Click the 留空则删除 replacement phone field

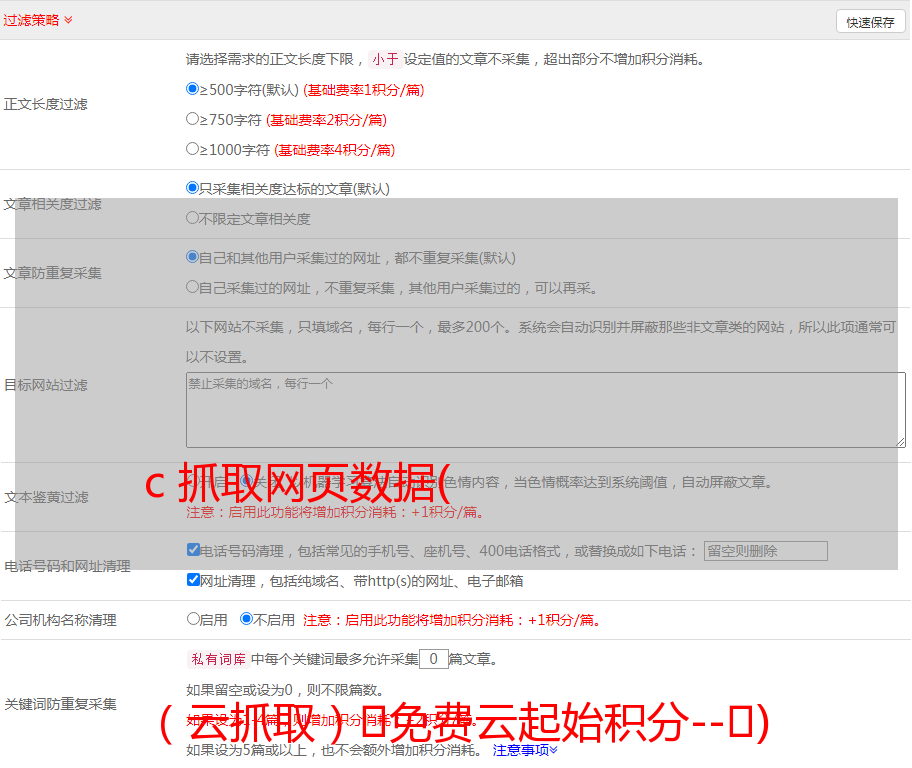[765, 551]
